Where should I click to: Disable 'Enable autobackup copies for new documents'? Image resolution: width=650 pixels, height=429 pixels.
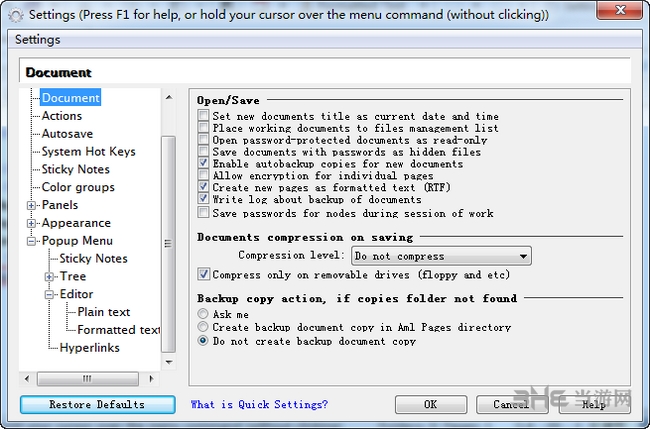click(x=204, y=164)
